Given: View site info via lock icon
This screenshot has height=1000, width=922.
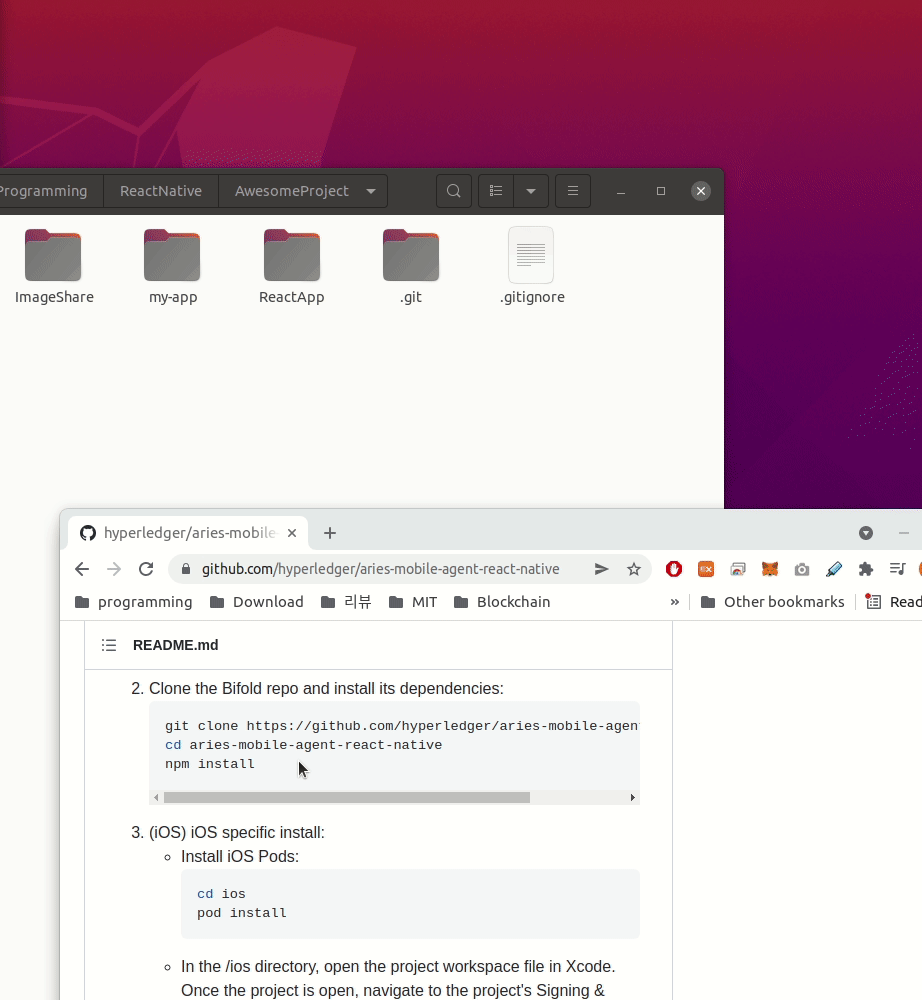Looking at the screenshot, I should tap(186, 569).
